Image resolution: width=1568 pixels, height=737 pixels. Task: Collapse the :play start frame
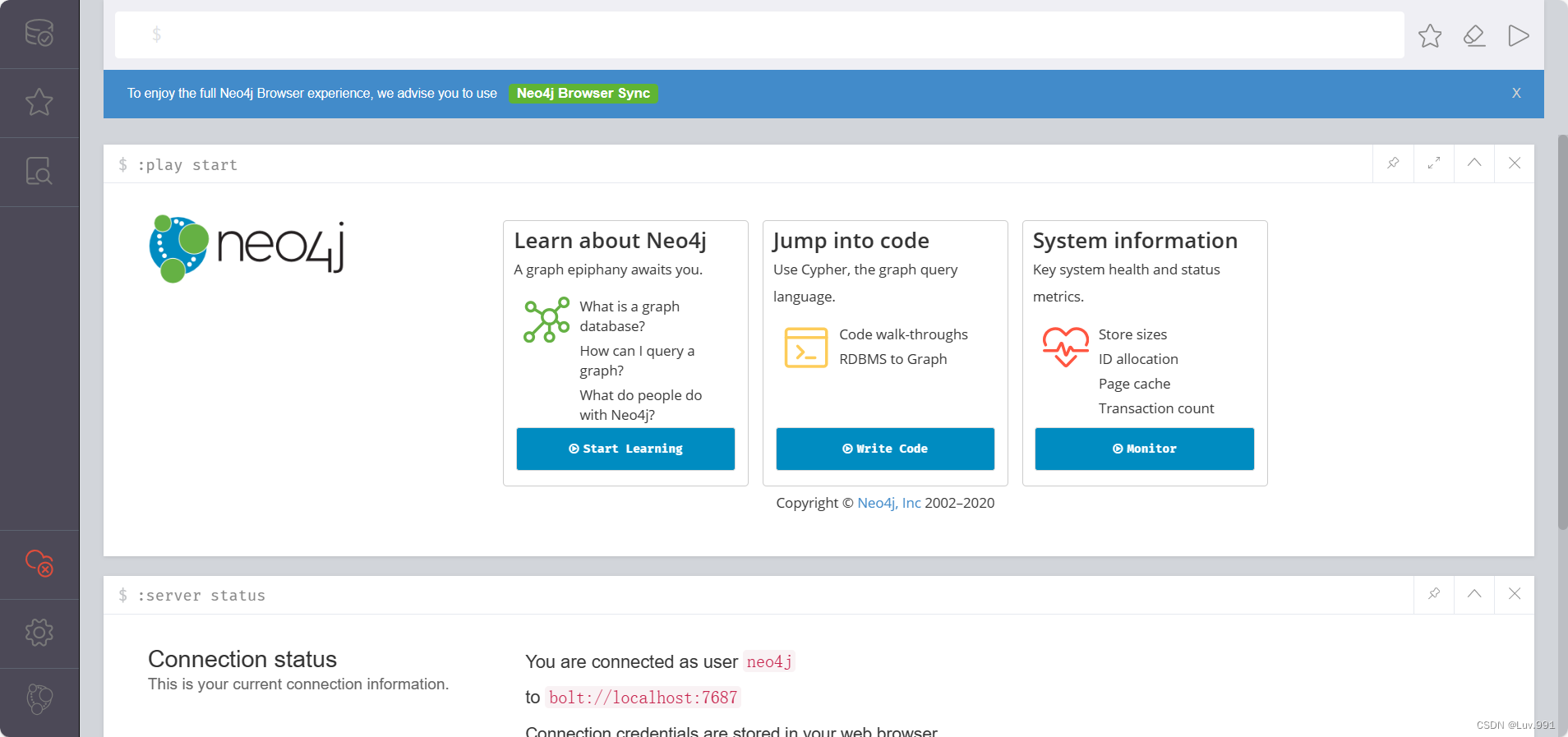[1474, 164]
